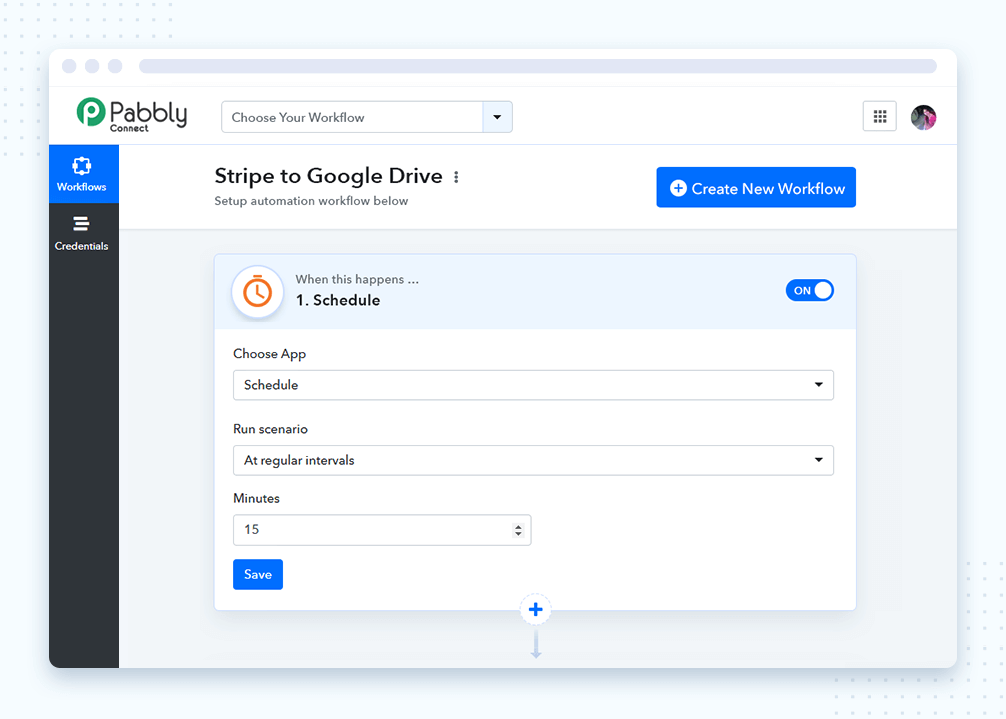The width and height of the screenshot is (1006, 719).
Task: Open the Run scenario dropdown
Action: coord(533,460)
